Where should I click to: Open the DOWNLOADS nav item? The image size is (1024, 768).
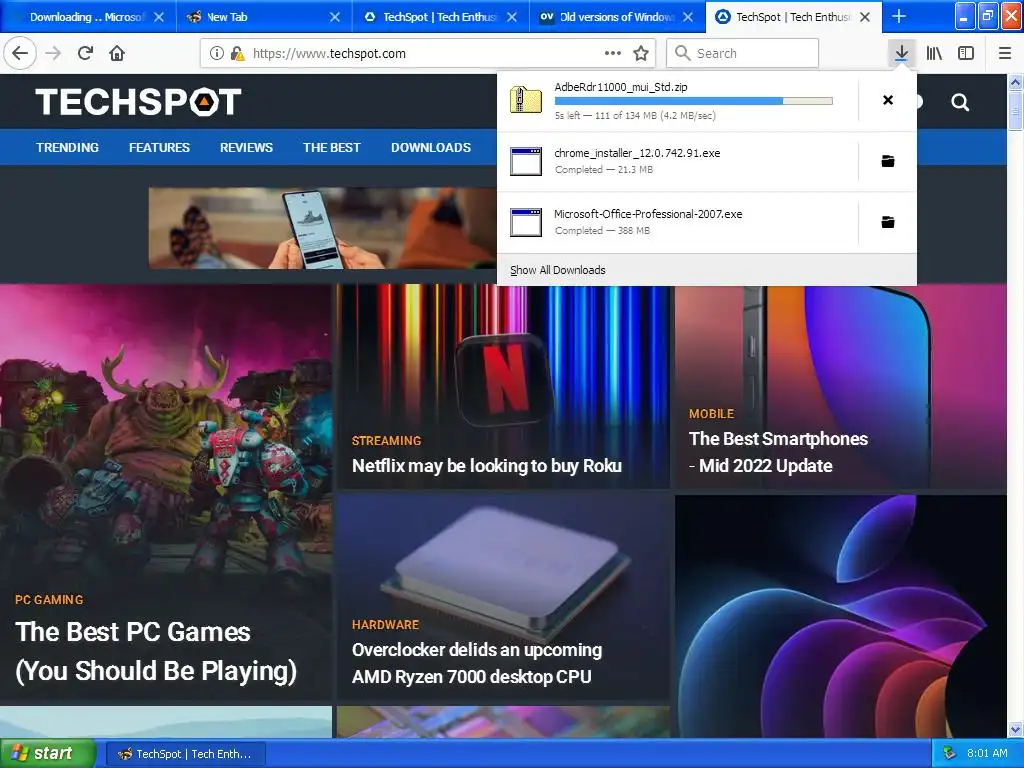click(431, 148)
